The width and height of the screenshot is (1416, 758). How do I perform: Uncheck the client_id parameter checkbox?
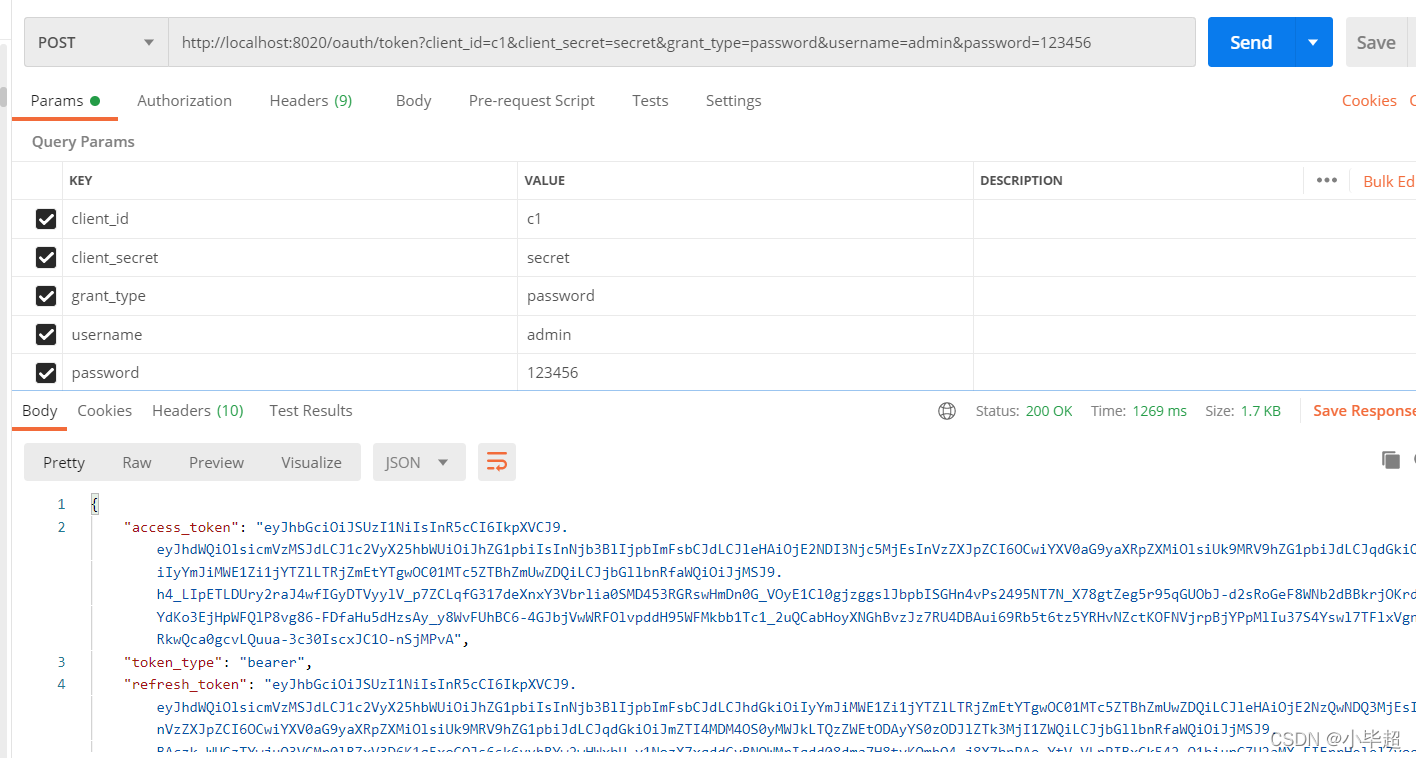point(46,219)
